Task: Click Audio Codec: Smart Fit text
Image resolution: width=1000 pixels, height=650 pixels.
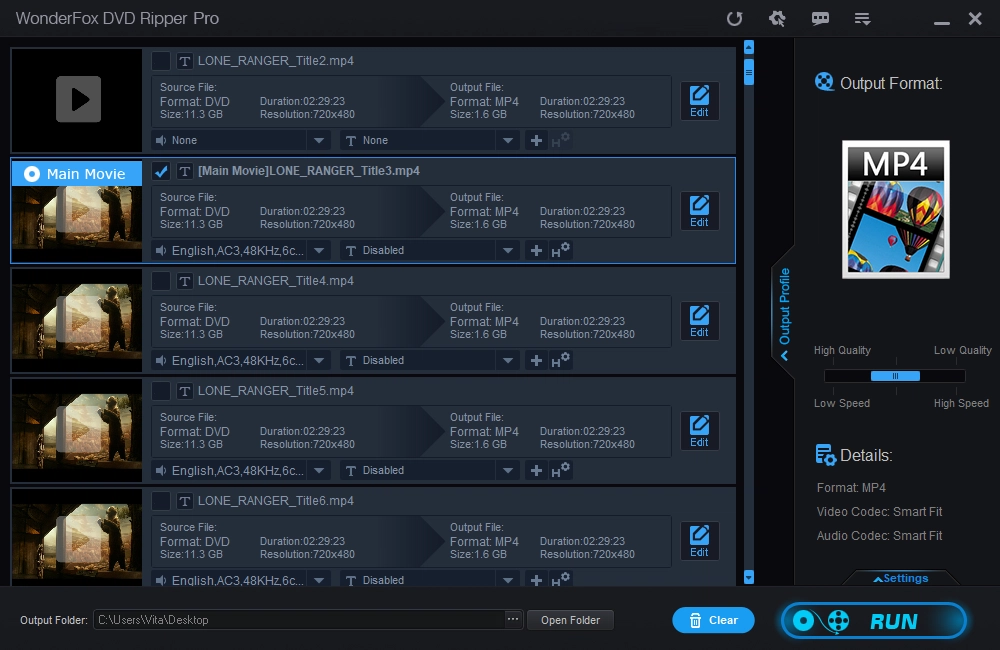Action: [879, 536]
